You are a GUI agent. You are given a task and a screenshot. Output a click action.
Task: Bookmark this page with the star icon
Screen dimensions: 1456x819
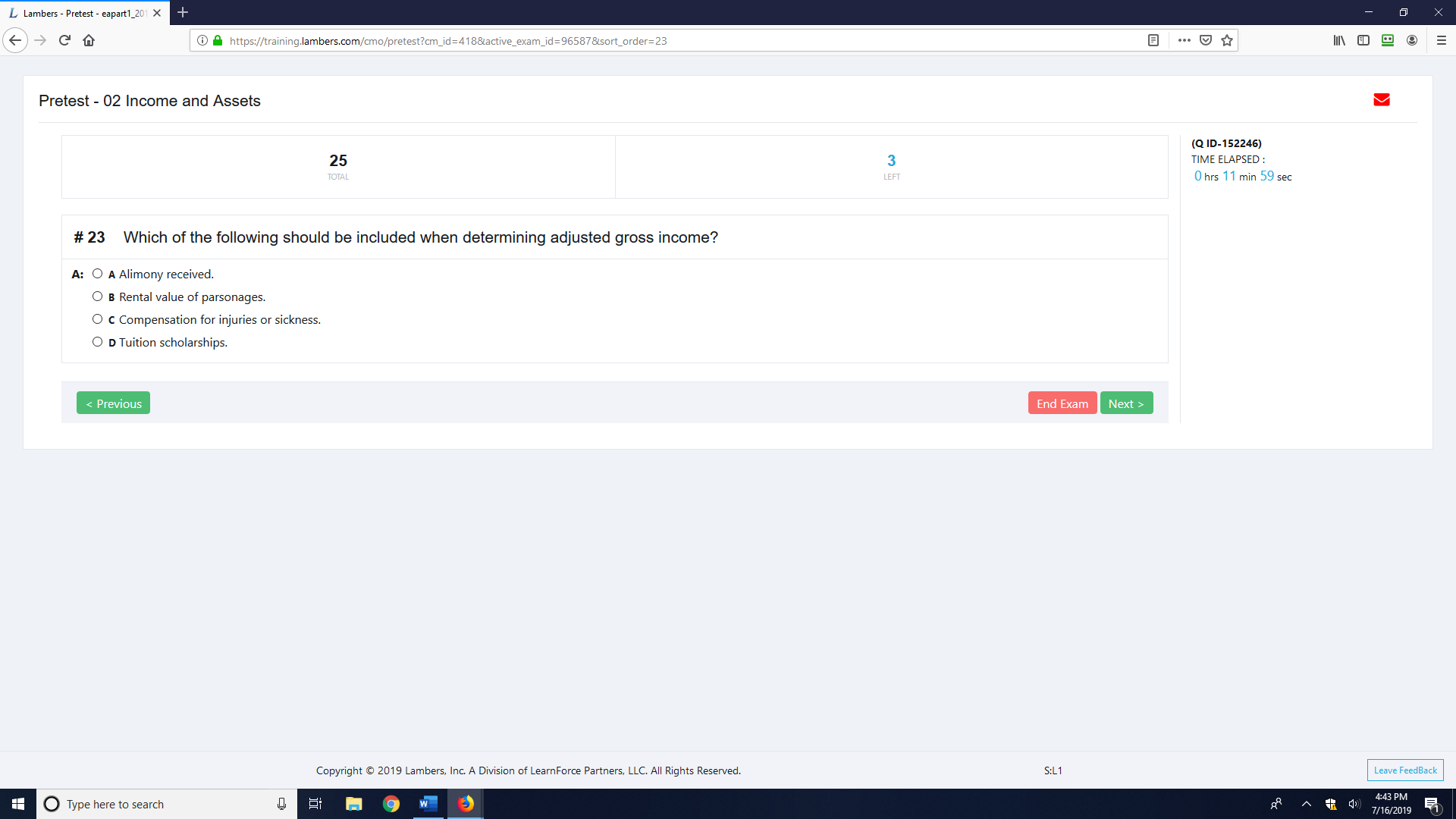point(1227,41)
